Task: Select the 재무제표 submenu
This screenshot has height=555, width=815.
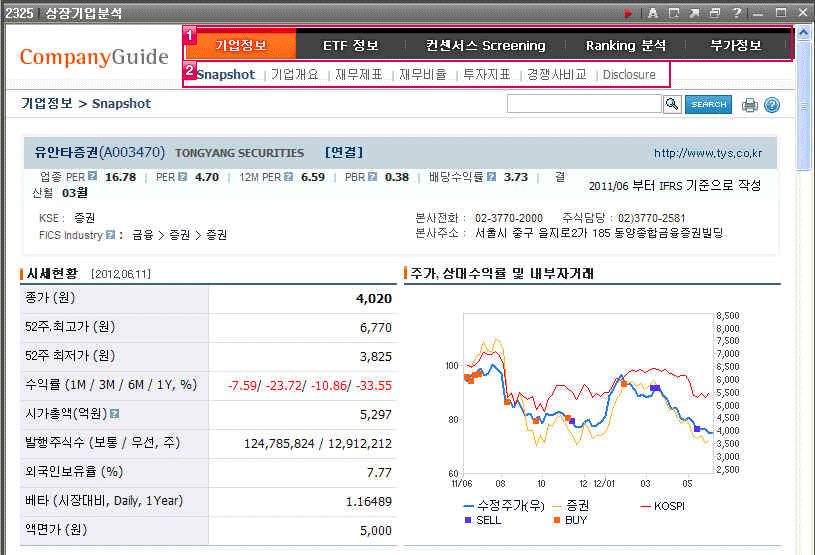Action: [359, 74]
